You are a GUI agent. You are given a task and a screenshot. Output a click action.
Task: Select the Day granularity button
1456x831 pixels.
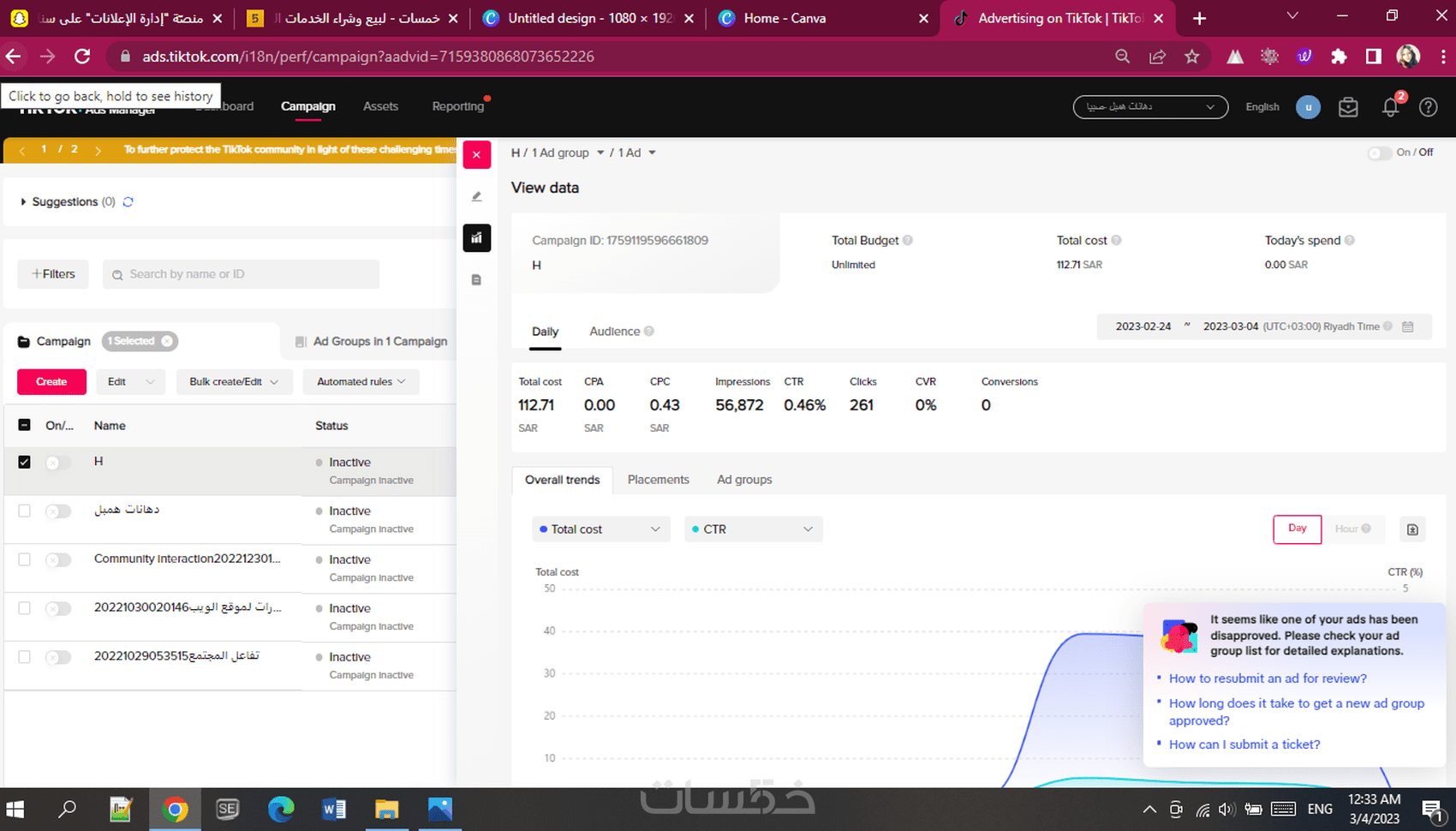coord(1298,529)
